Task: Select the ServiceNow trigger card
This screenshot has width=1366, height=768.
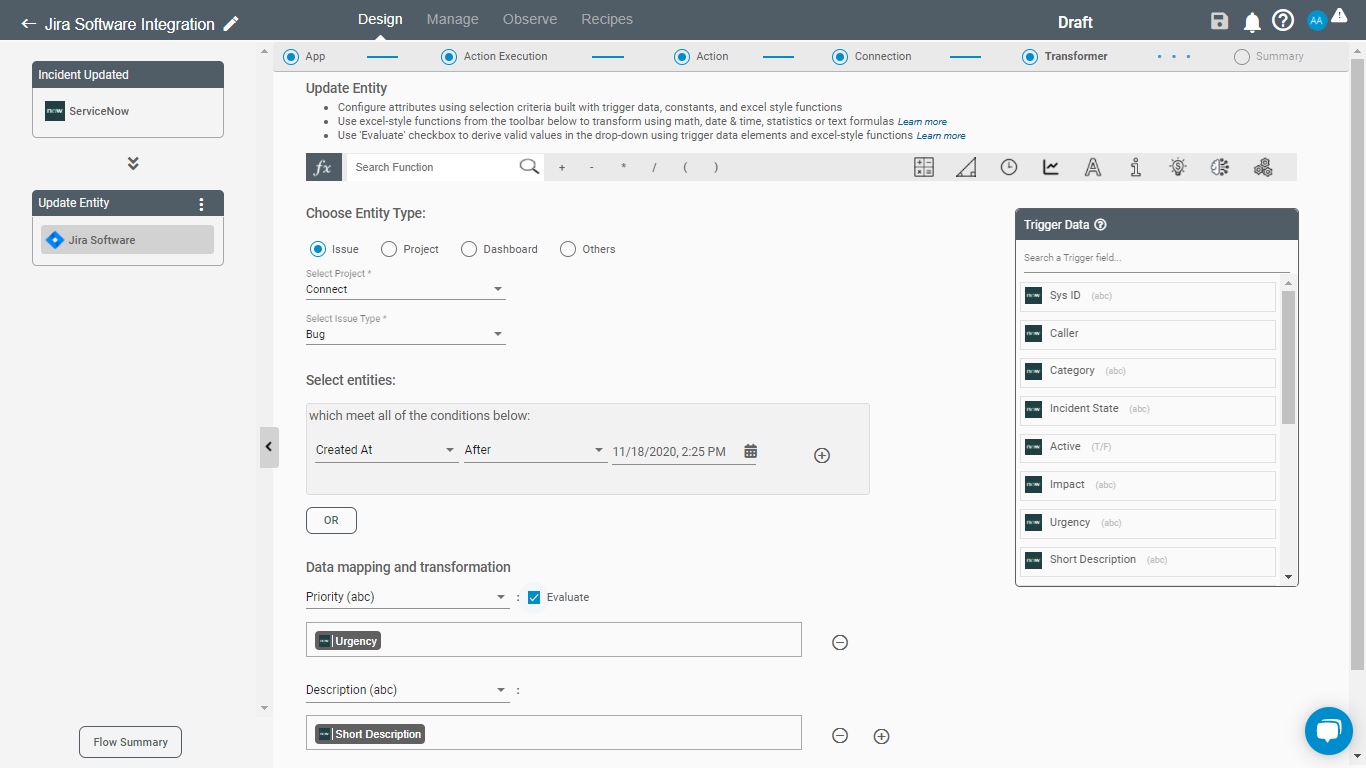Action: coord(128,111)
